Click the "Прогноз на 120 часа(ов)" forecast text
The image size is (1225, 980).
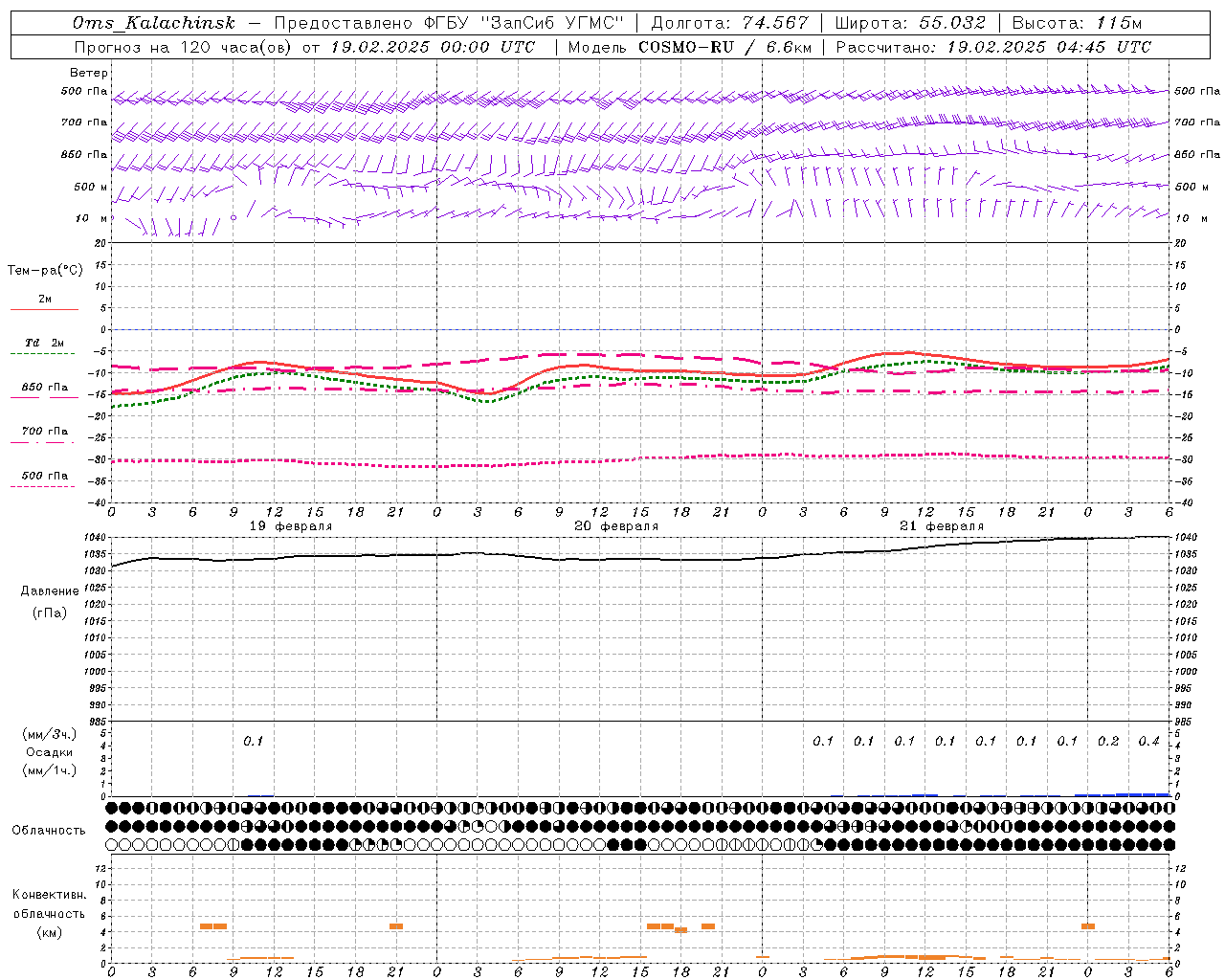pyautogui.click(x=184, y=47)
